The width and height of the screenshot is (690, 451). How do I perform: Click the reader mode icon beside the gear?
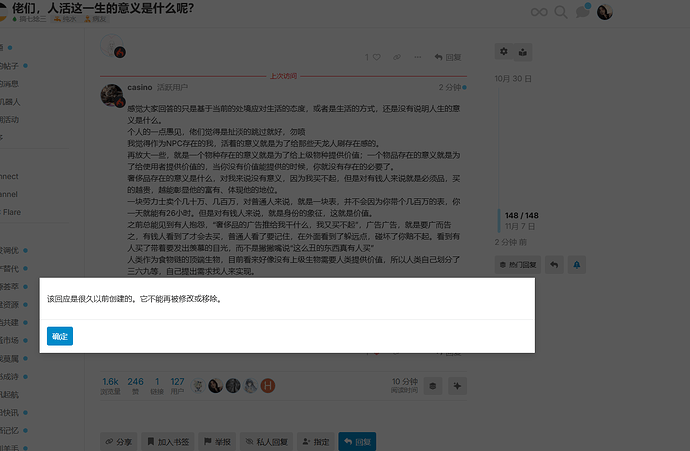tap(523, 52)
